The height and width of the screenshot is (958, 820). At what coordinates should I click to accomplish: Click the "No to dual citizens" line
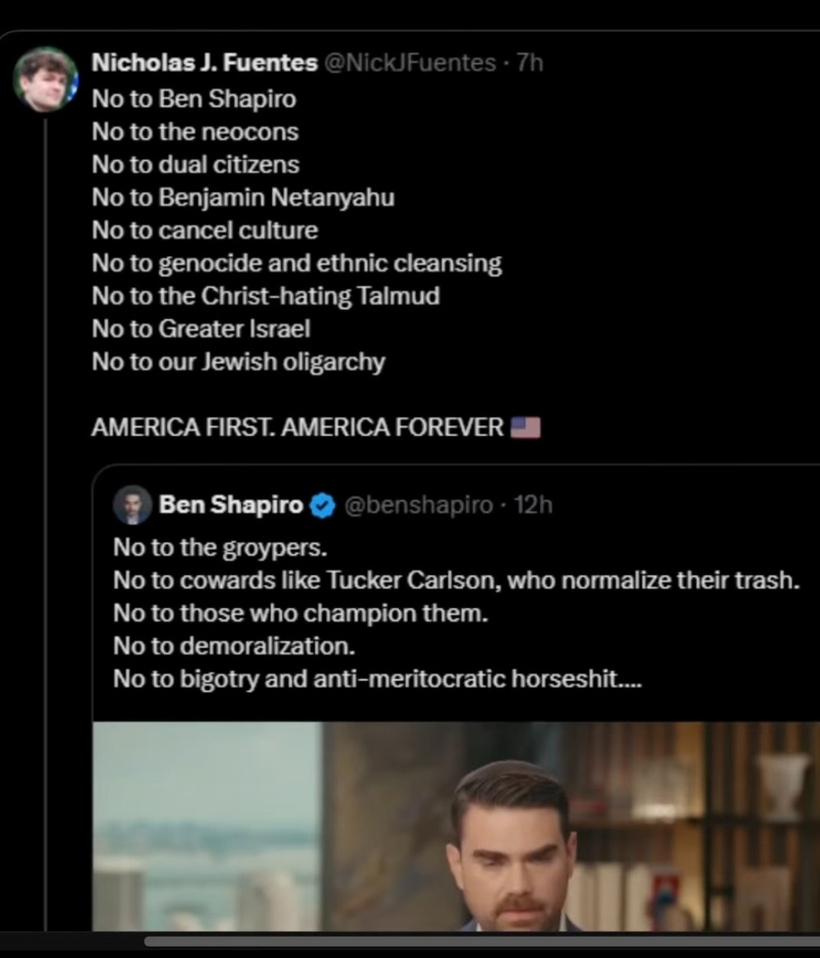coord(195,164)
